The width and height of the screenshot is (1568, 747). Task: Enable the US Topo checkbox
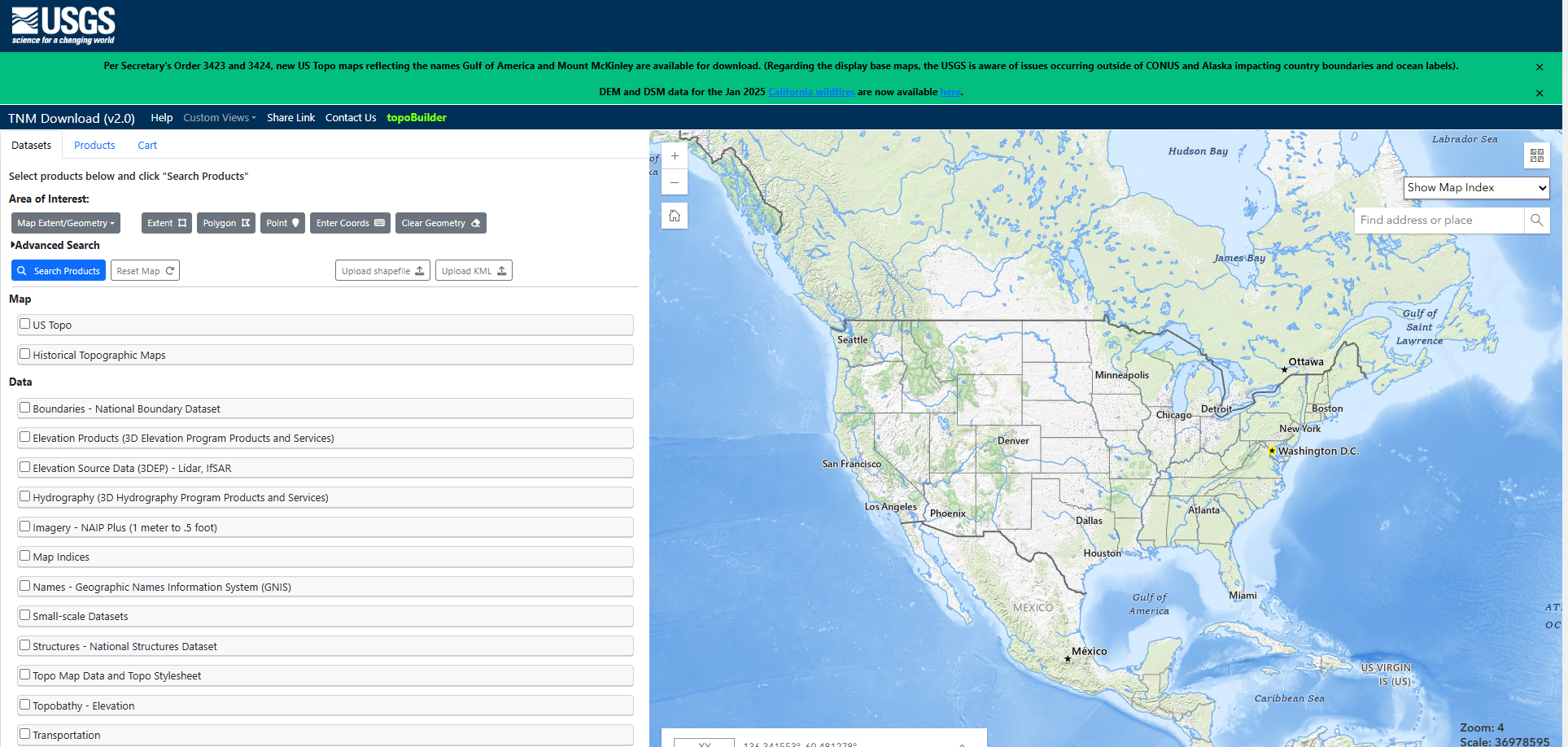pos(25,324)
